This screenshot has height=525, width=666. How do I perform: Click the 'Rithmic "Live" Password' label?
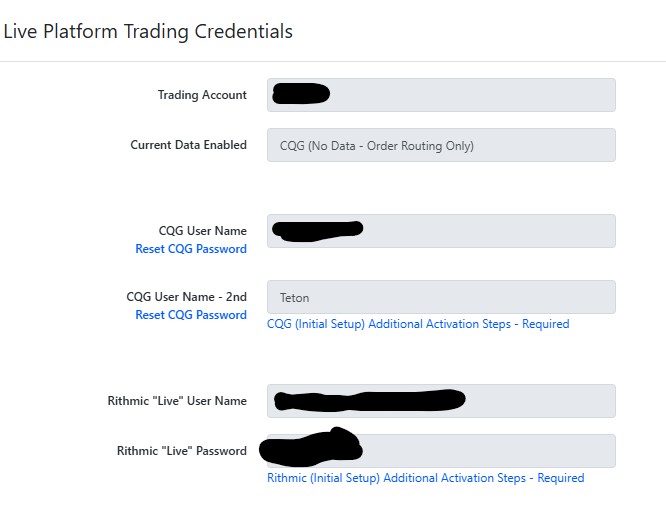point(182,451)
